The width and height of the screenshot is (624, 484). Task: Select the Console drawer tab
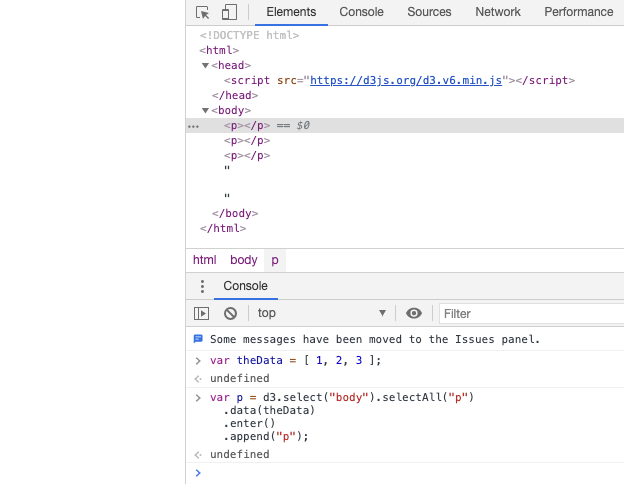[x=246, y=286]
